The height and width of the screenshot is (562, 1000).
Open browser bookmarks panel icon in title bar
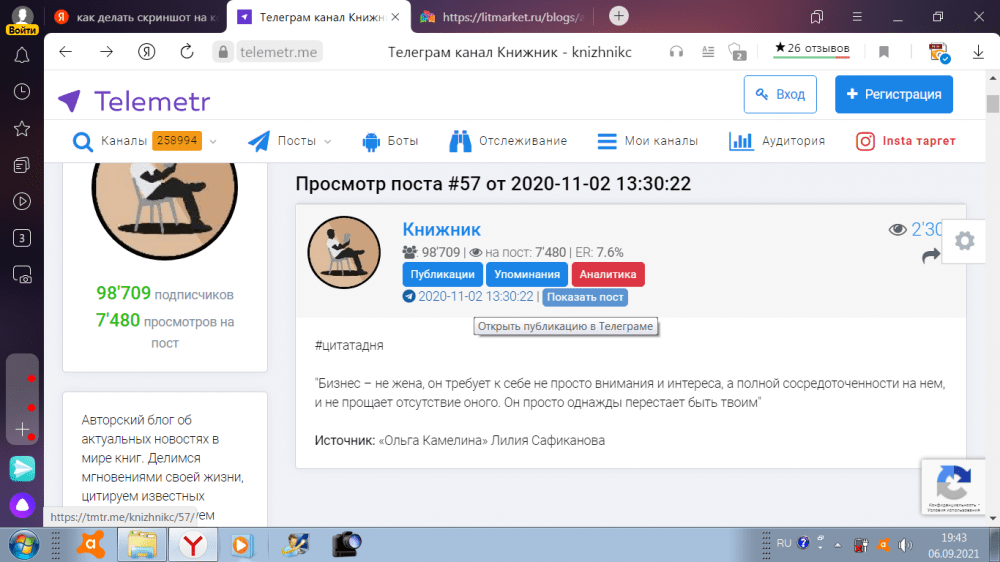click(817, 17)
